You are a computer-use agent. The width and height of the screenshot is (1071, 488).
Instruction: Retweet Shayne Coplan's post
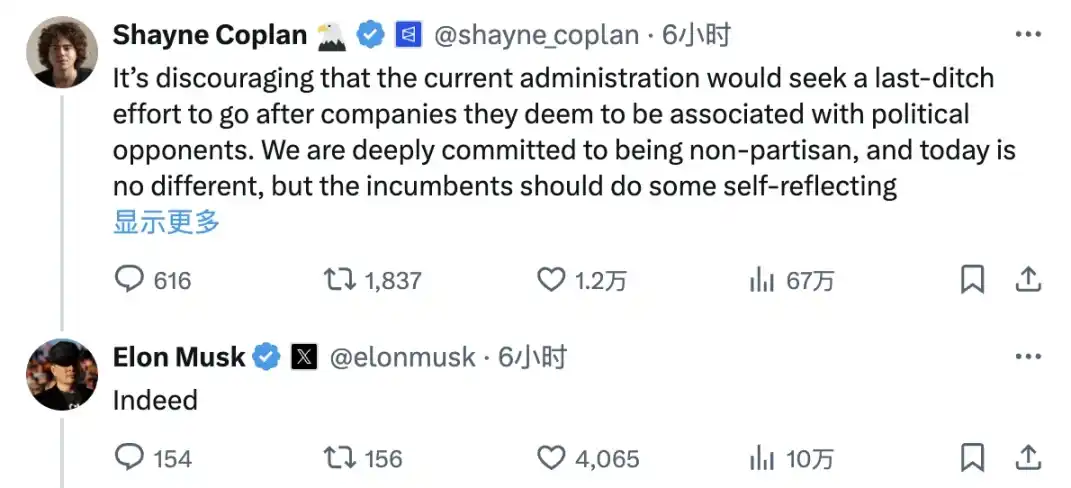click(338, 280)
